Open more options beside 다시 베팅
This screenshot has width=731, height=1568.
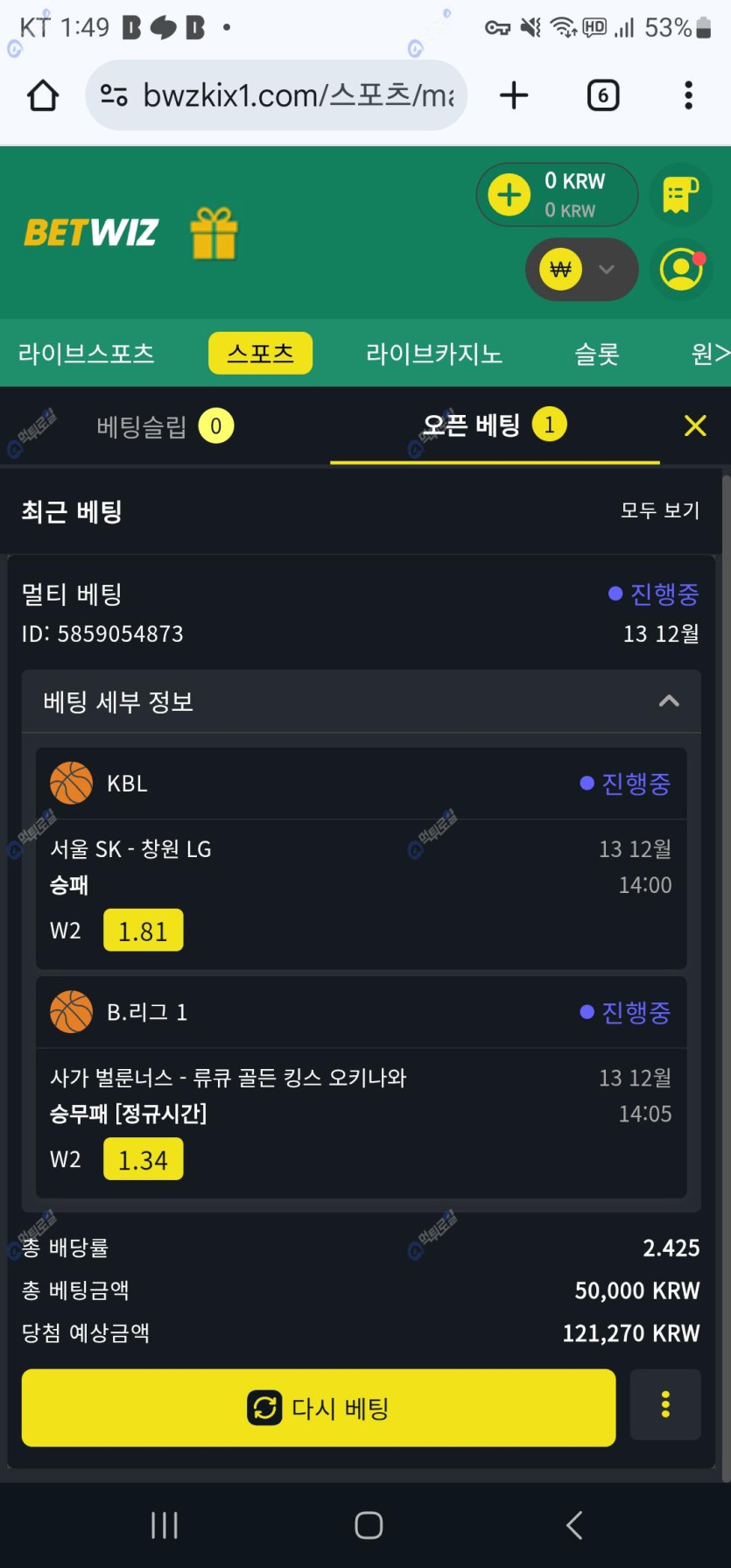pyautogui.click(x=665, y=1404)
